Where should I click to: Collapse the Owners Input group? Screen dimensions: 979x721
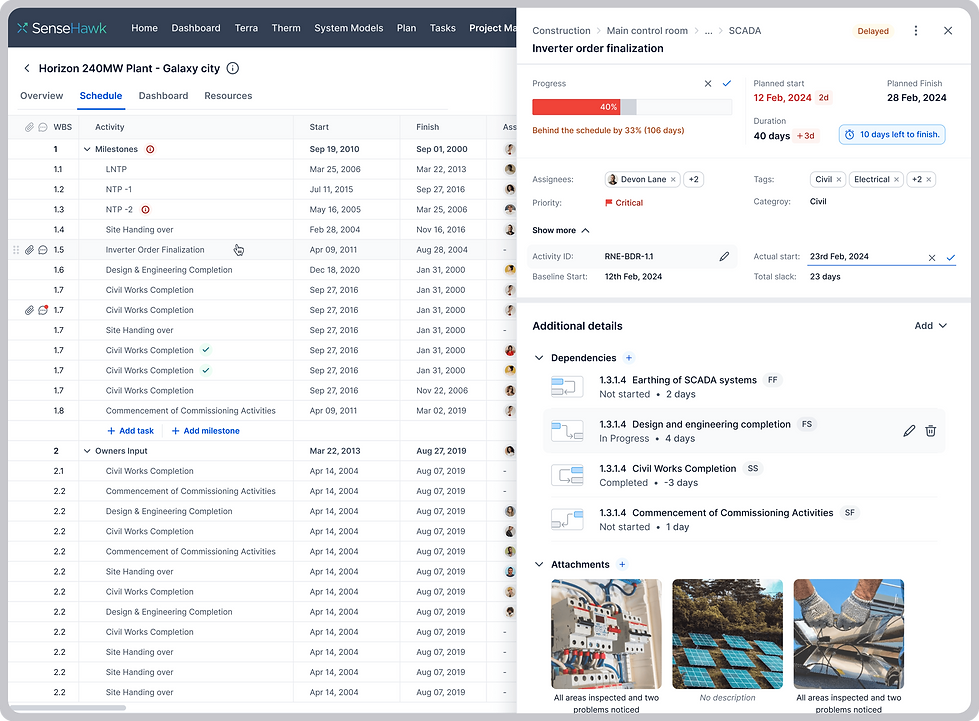pyautogui.click(x=87, y=451)
